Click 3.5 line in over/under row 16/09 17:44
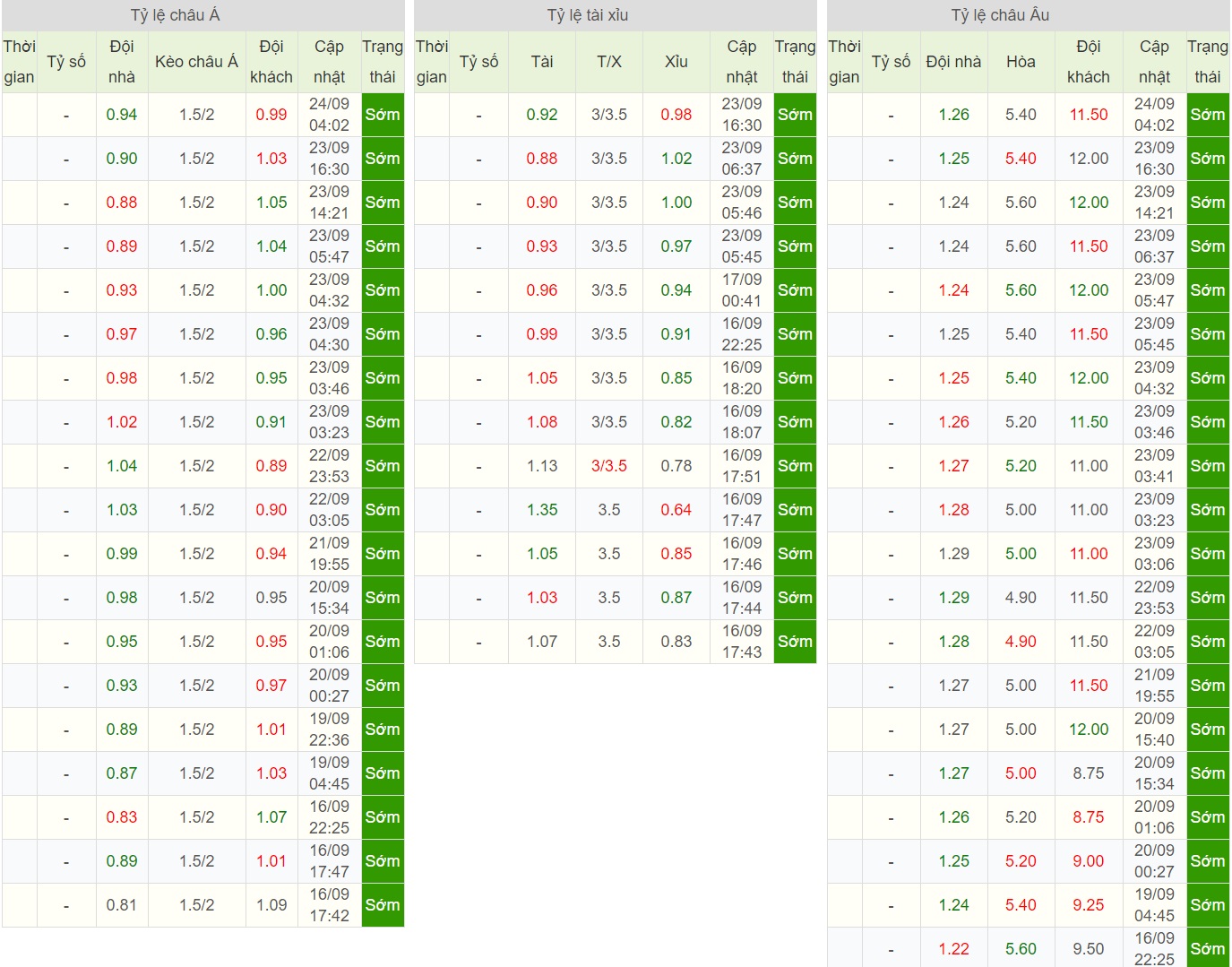Viewport: 1232px width, 967px height. (609, 598)
